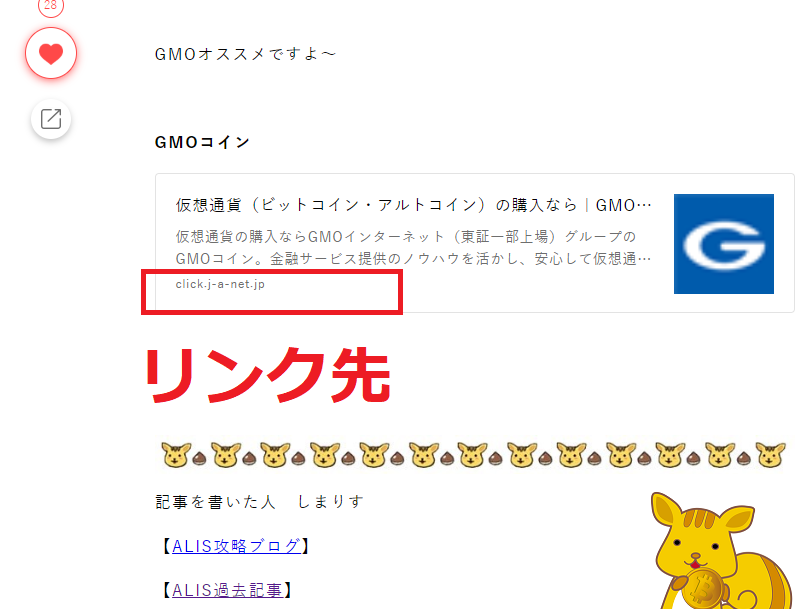Click the first chestnut icon in the divider

(x=199, y=458)
